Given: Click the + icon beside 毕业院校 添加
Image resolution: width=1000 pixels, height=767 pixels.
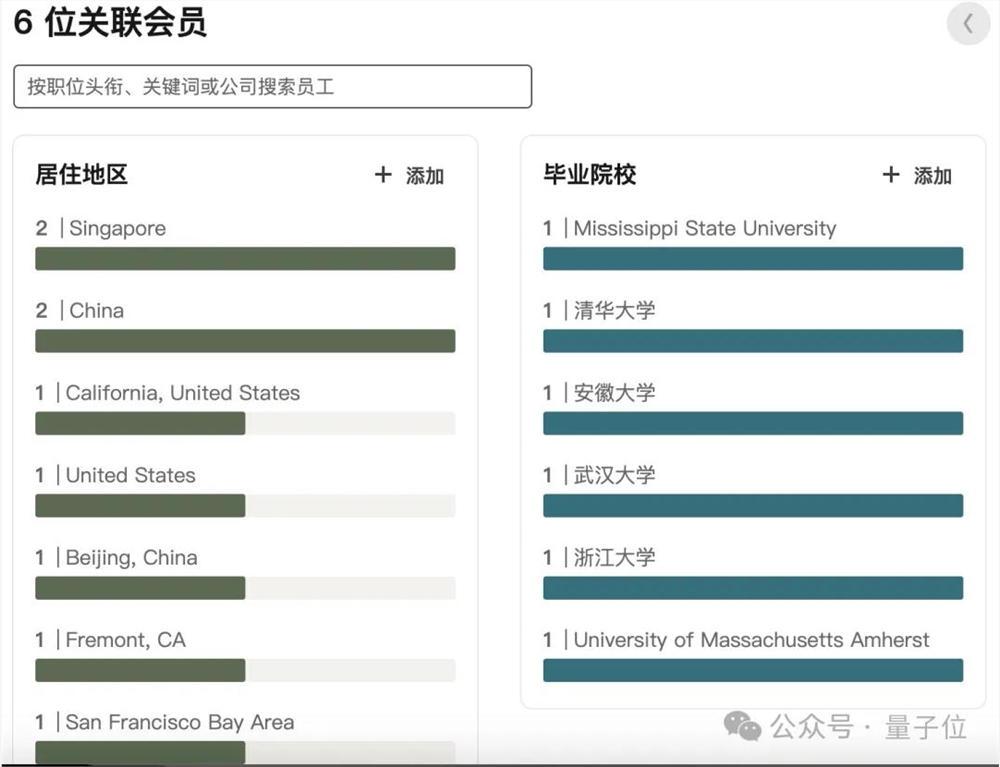Looking at the screenshot, I should coord(891,175).
